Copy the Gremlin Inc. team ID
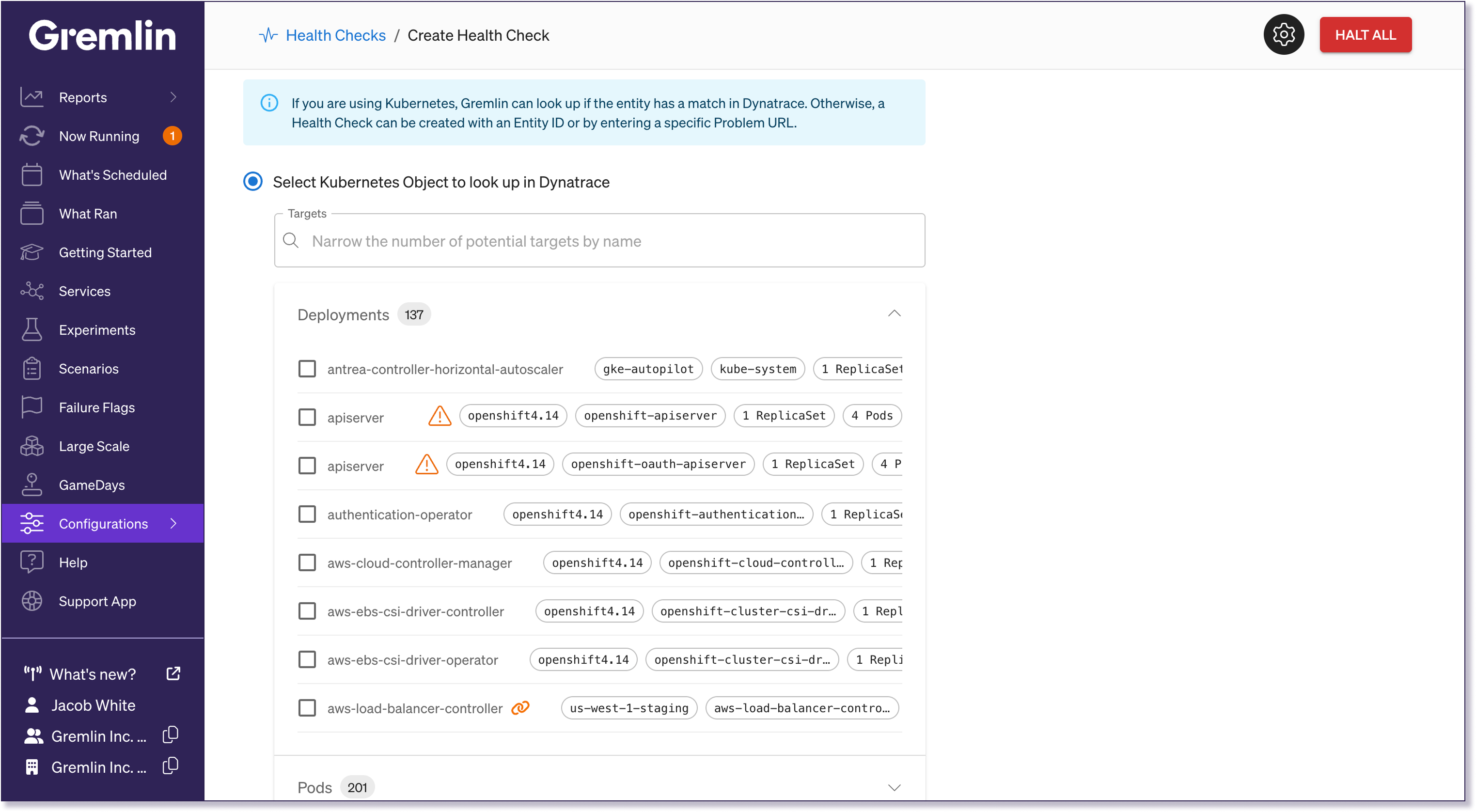The height and width of the screenshot is (812, 1476). (x=171, y=735)
